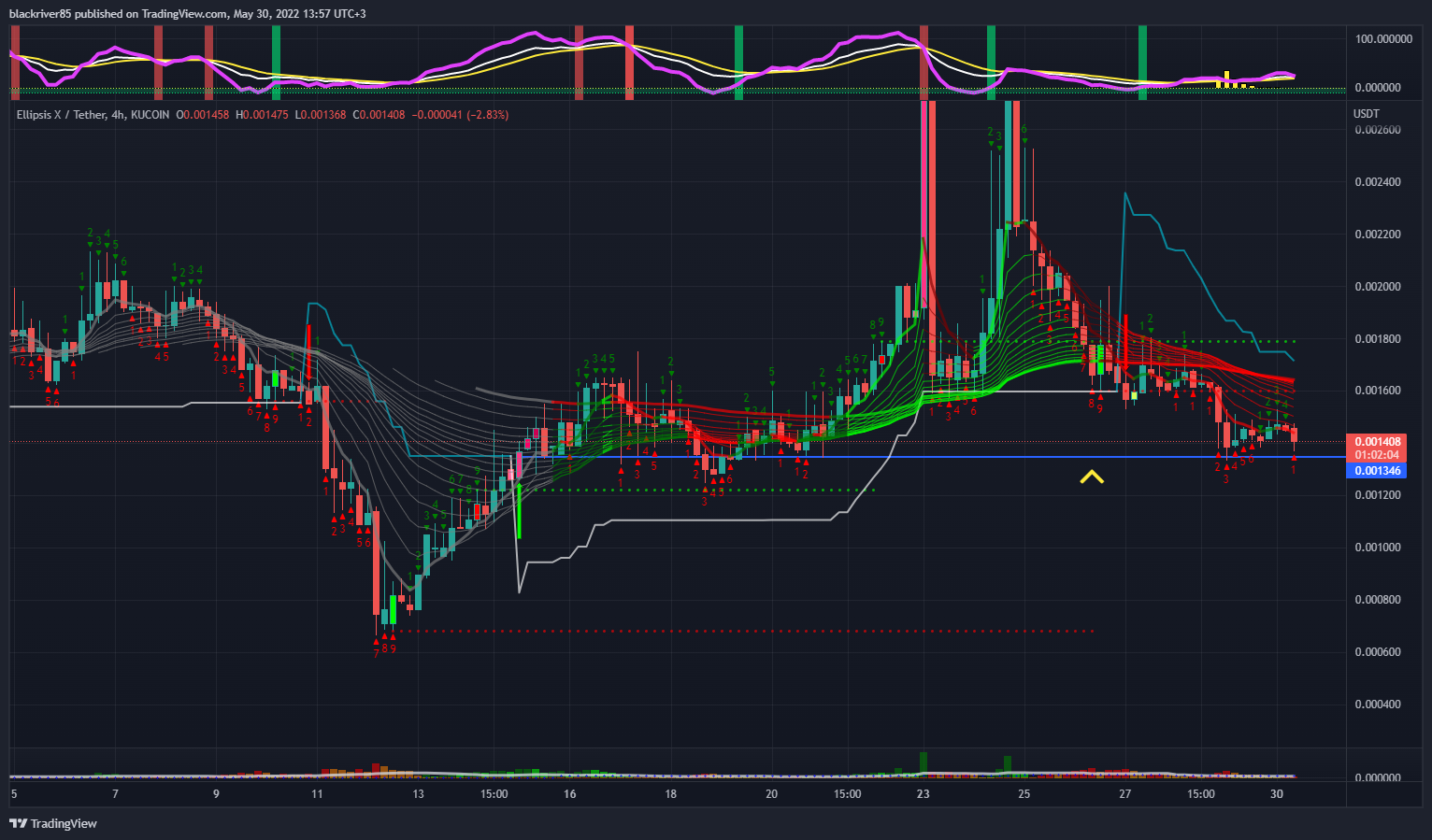Click the 0.000400 price axis label
This screenshot has height=840, width=1432.
click(x=1378, y=705)
